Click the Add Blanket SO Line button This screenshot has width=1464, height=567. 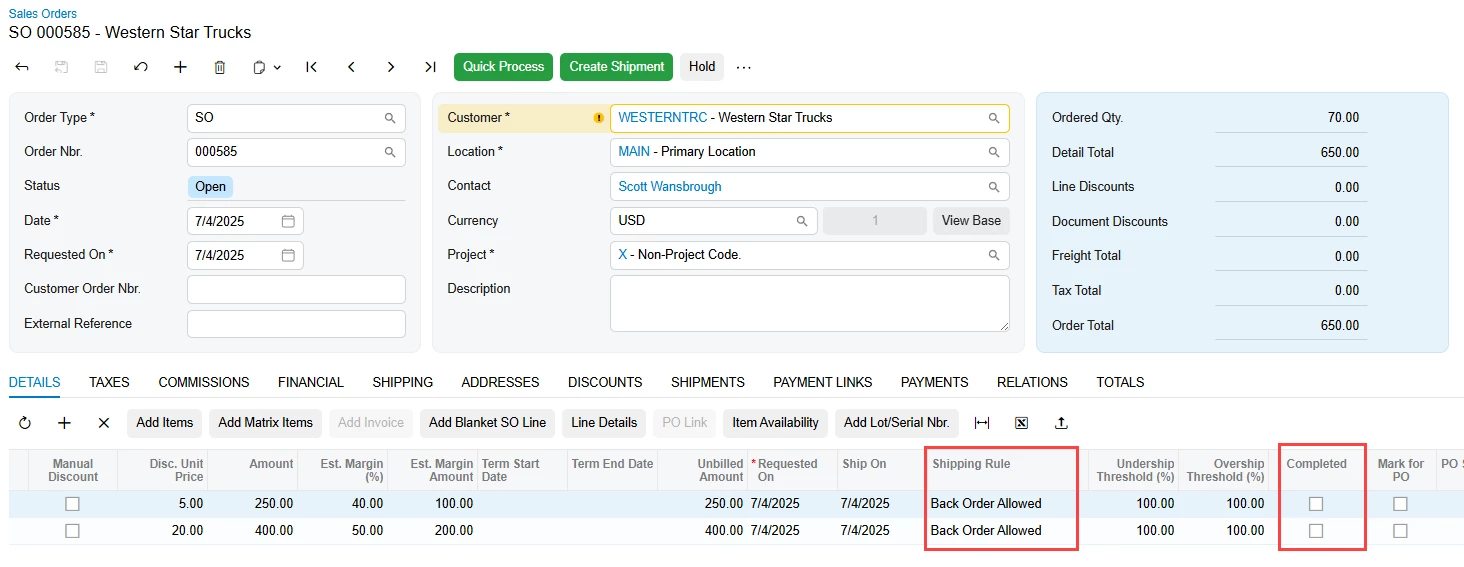click(488, 423)
